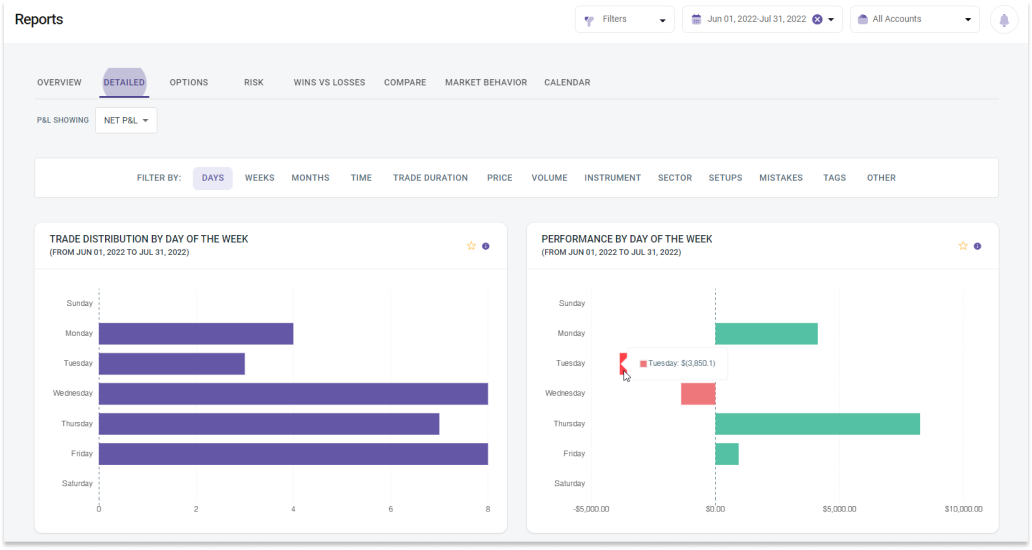Open the NET P&L dropdown
Image resolution: width=1032 pixels, height=550 pixels.
click(x=126, y=121)
